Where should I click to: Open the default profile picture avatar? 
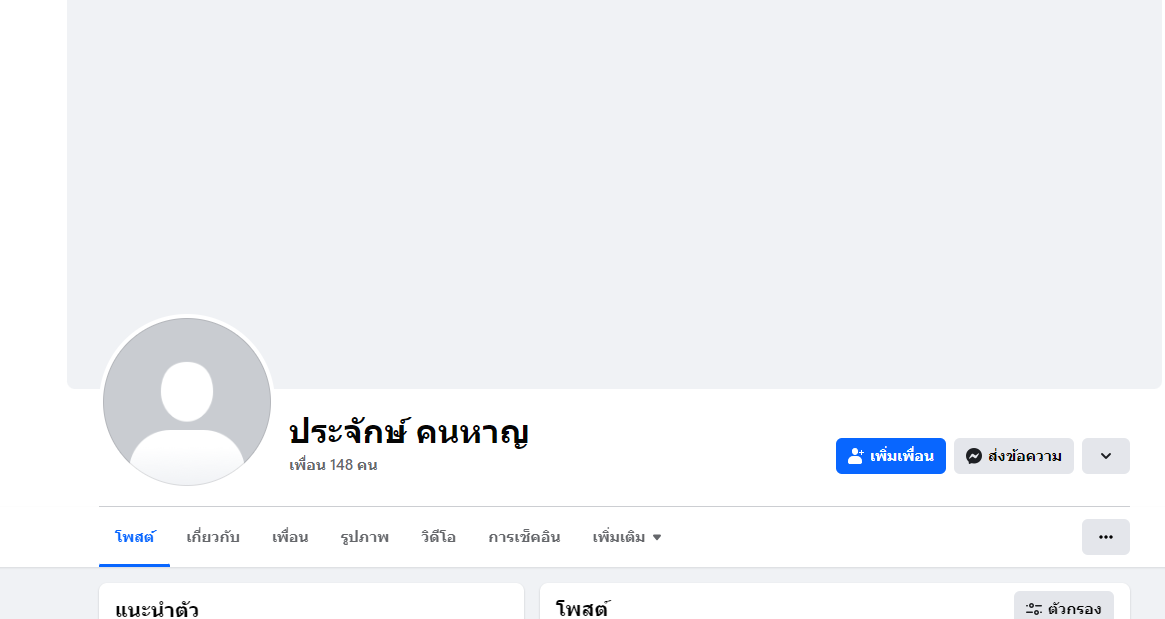click(x=187, y=402)
